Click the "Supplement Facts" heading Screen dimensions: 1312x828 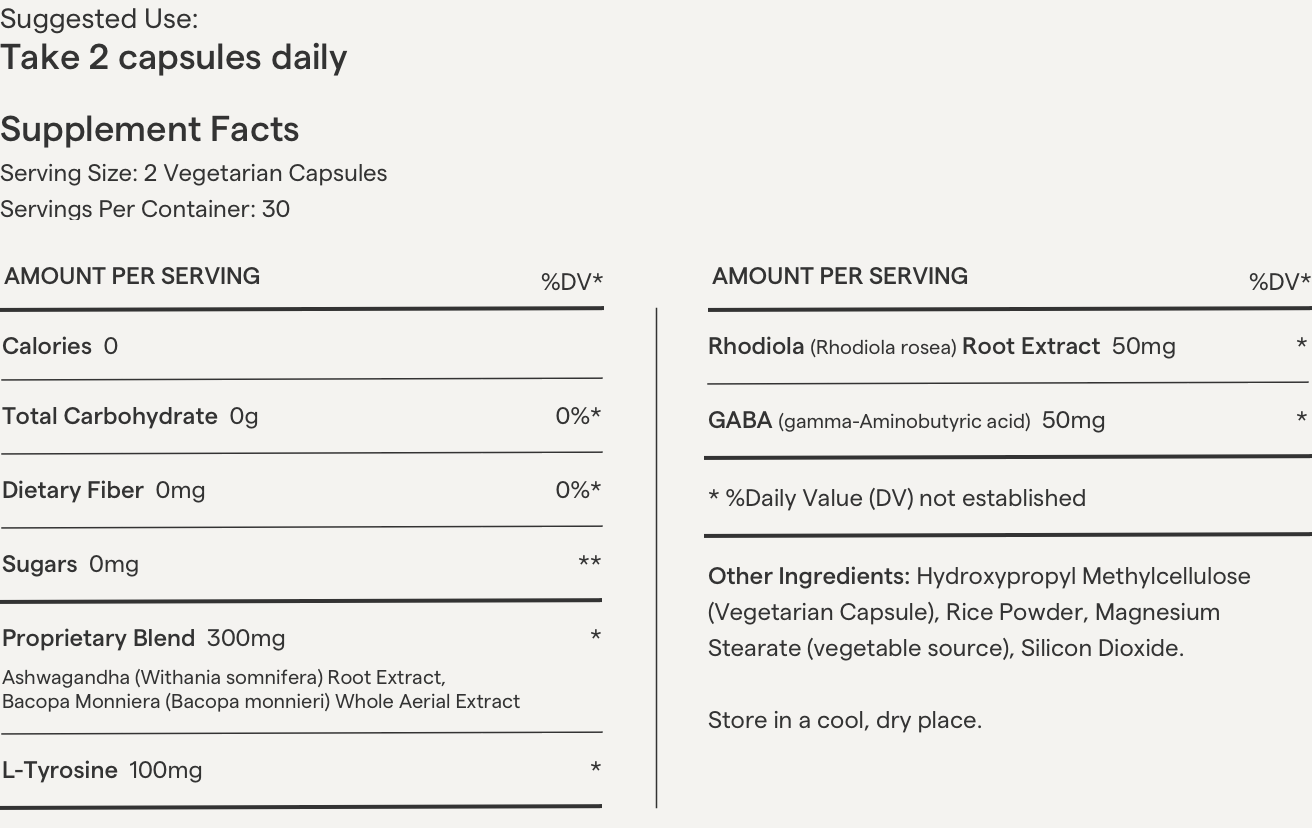[149, 129]
